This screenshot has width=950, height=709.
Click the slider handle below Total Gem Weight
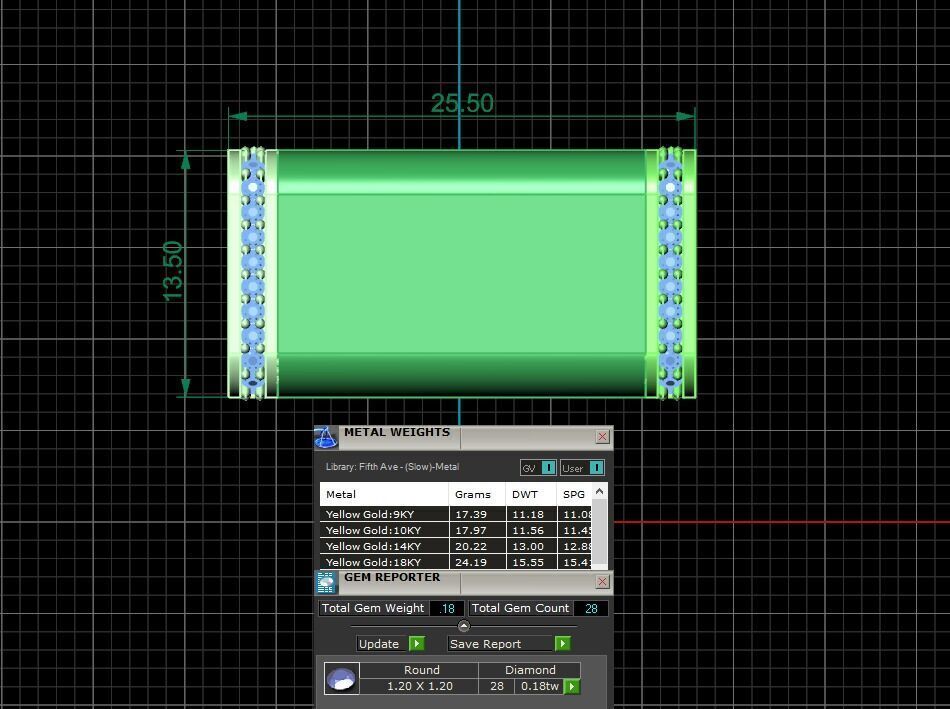[x=463, y=626]
